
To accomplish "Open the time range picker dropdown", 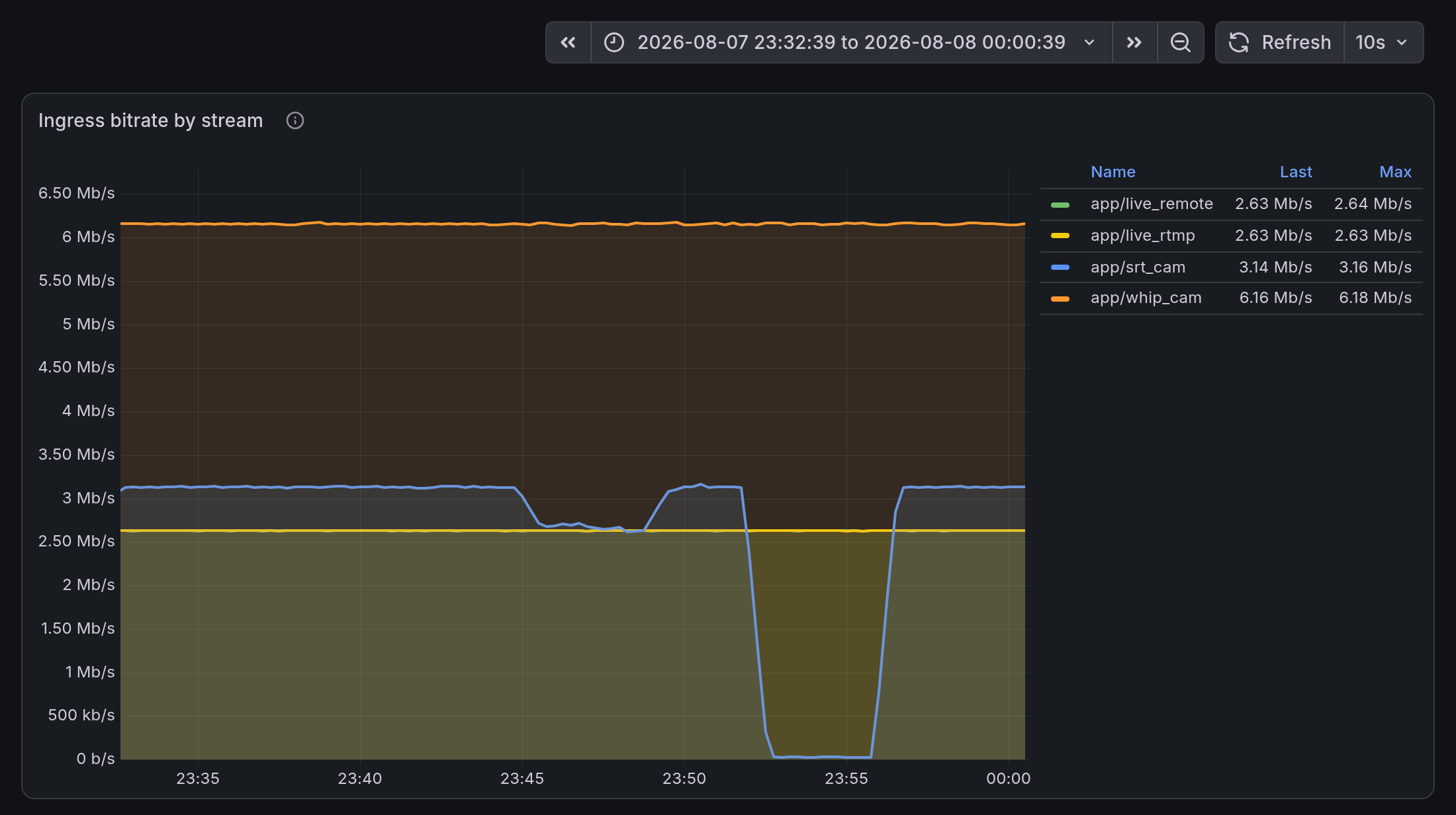I will [851, 42].
